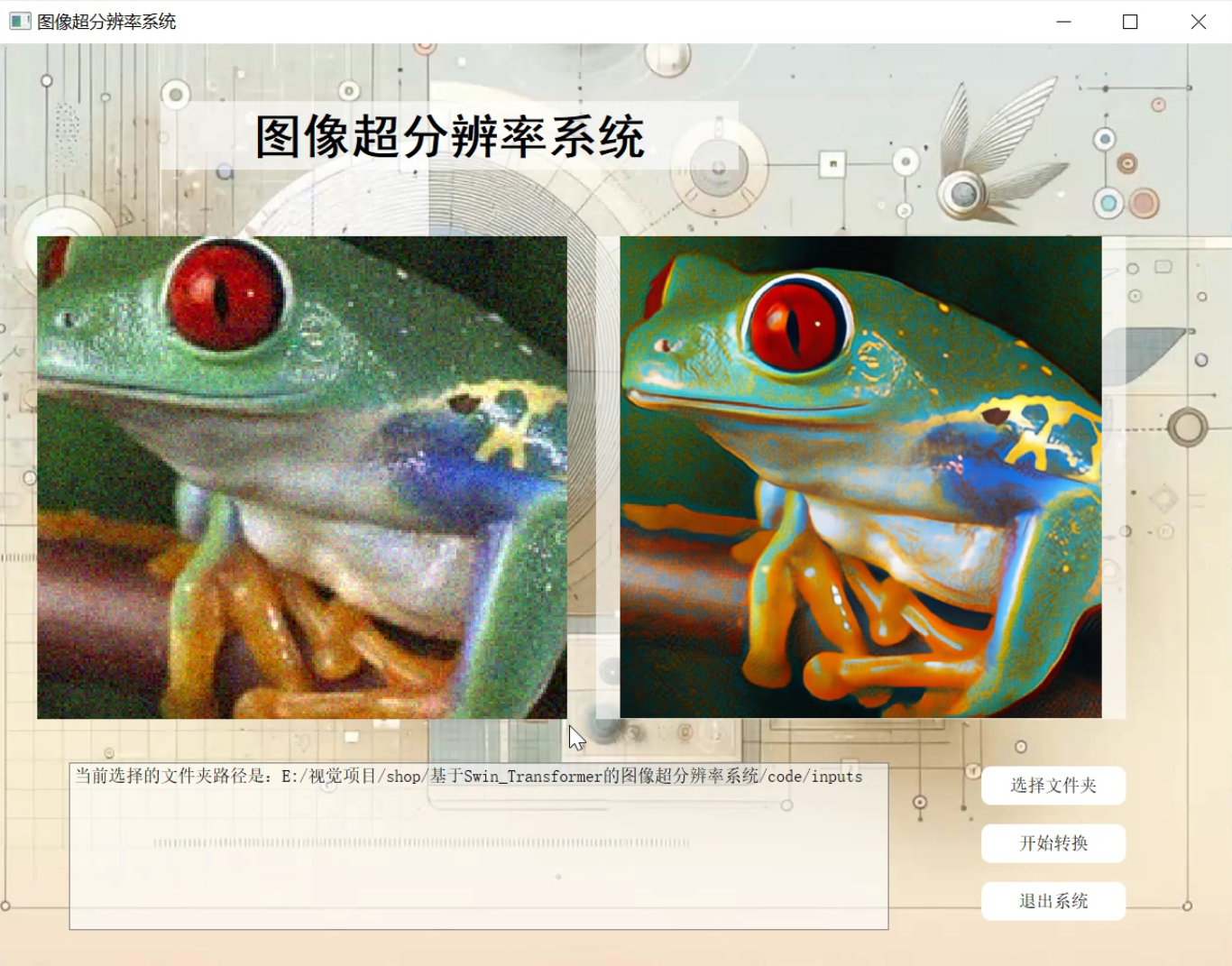This screenshot has width=1232, height=966.
Task: Select the super-resolved frog output image
Action: pos(860,477)
